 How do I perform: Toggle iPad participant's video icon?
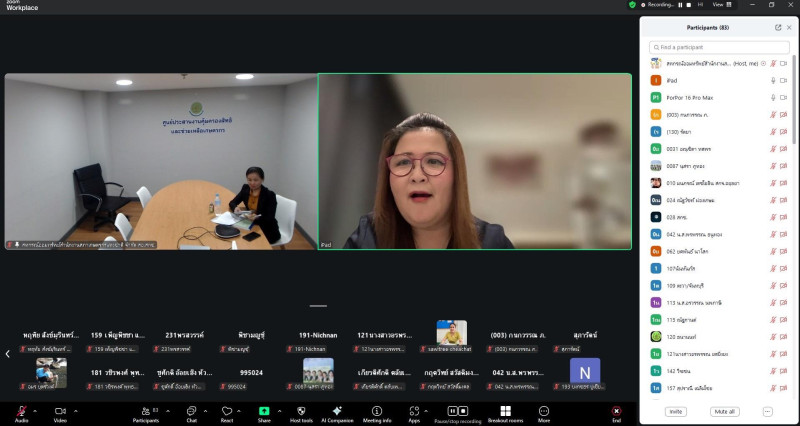784,81
